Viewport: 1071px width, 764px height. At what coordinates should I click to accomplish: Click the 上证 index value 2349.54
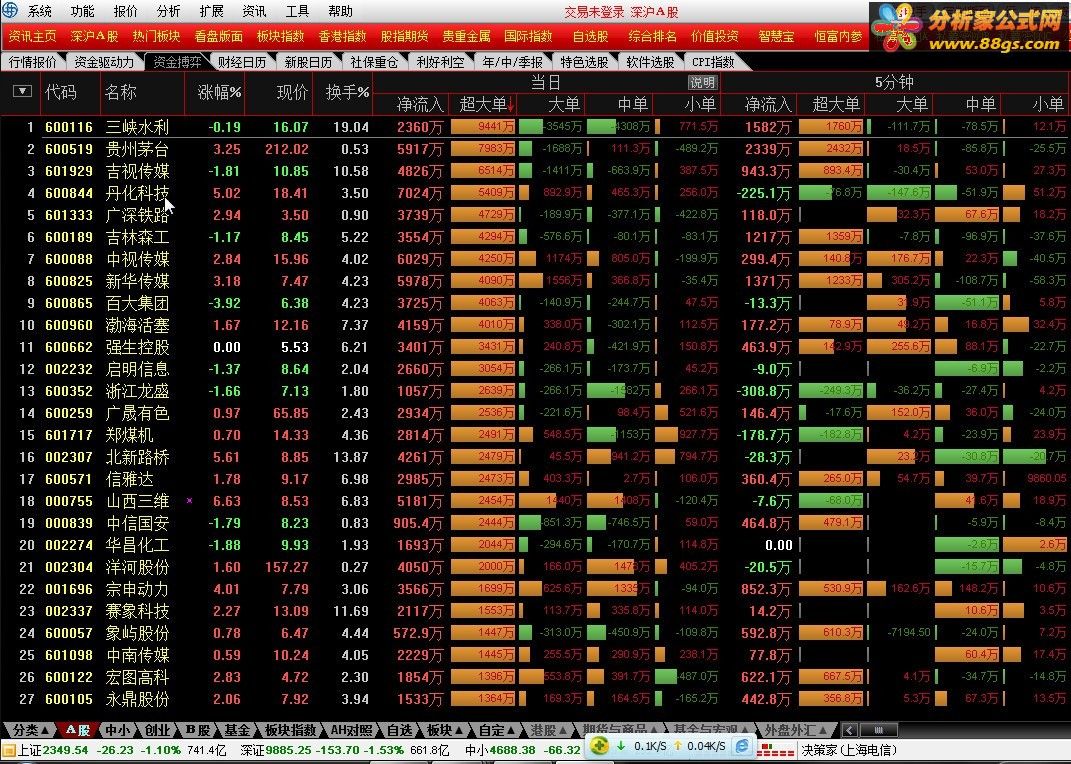(65, 750)
